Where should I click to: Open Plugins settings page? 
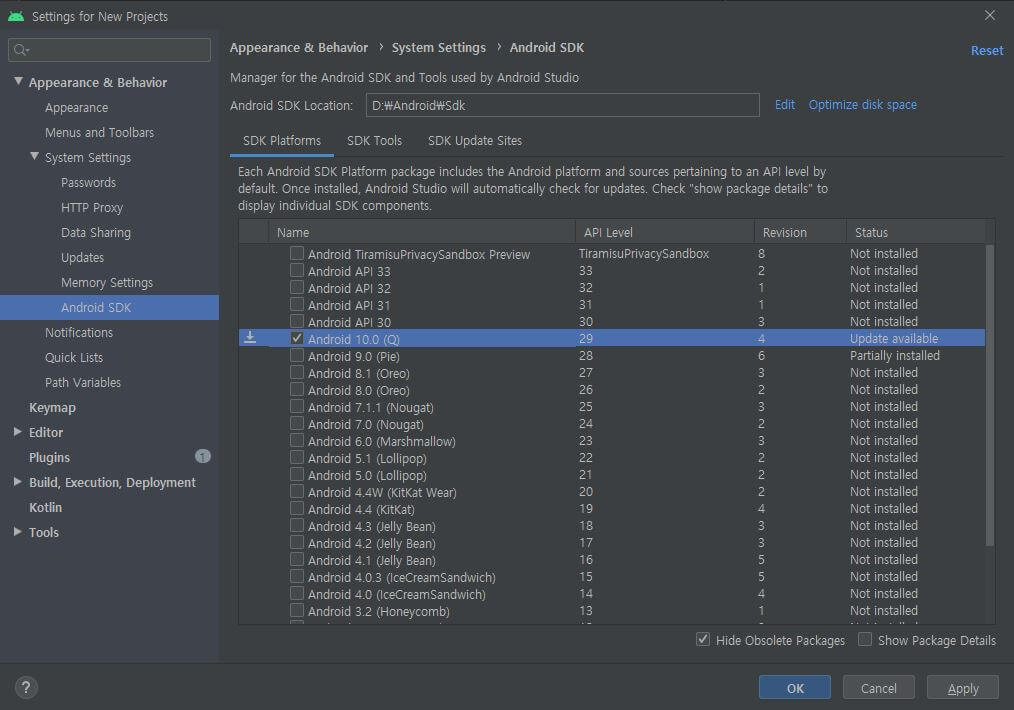click(49, 457)
